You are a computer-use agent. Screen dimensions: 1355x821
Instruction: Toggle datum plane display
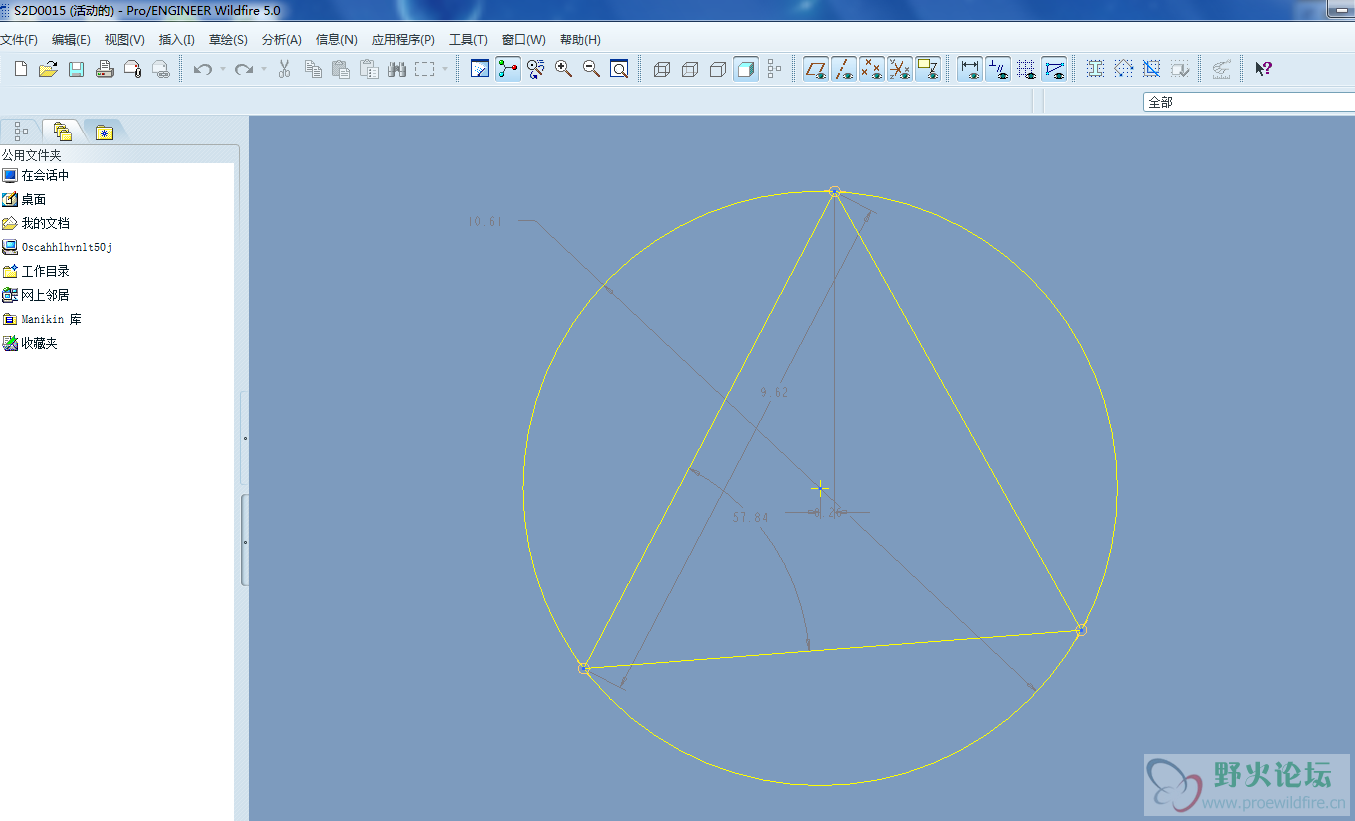816,69
